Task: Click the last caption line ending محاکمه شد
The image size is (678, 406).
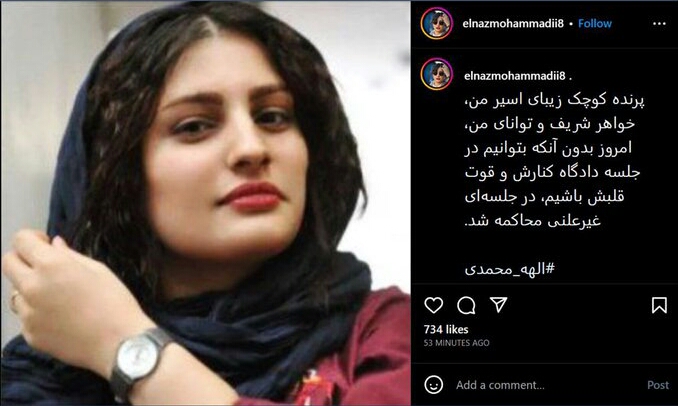Action: click(x=533, y=221)
